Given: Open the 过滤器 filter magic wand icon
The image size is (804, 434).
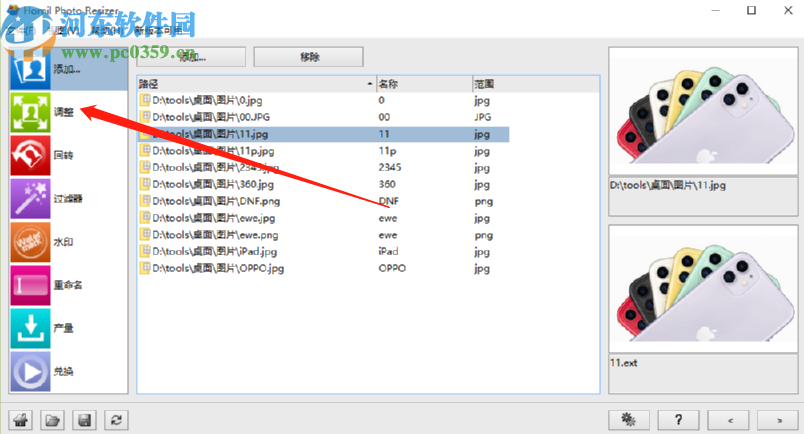Looking at the screenshot, I should coord(30,199).
